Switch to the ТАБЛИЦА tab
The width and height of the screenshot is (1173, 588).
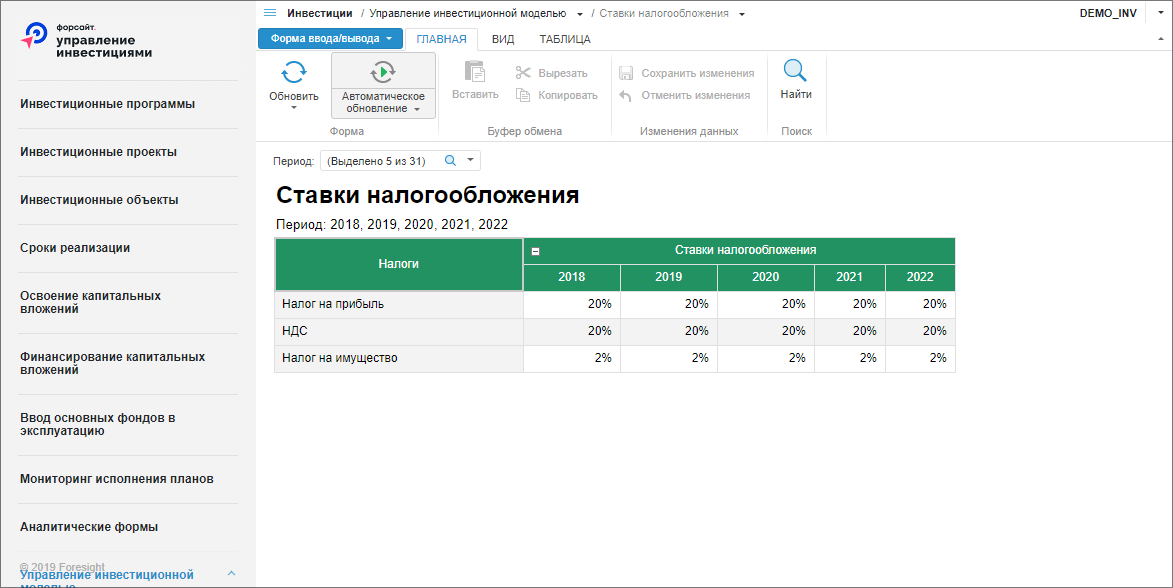click(565, 39)
